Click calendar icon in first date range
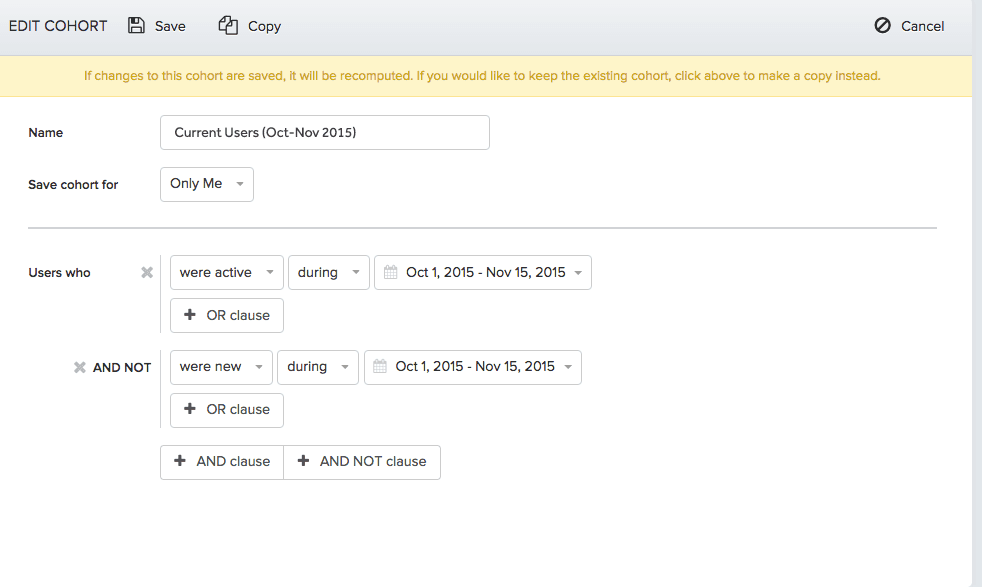 (391, 273)
